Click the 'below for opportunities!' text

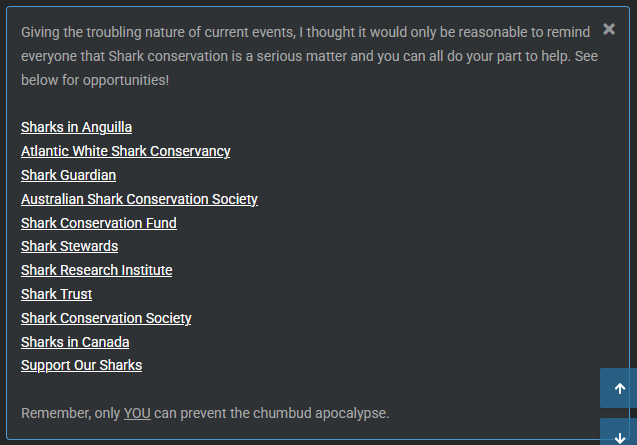(x=95, y=80)
